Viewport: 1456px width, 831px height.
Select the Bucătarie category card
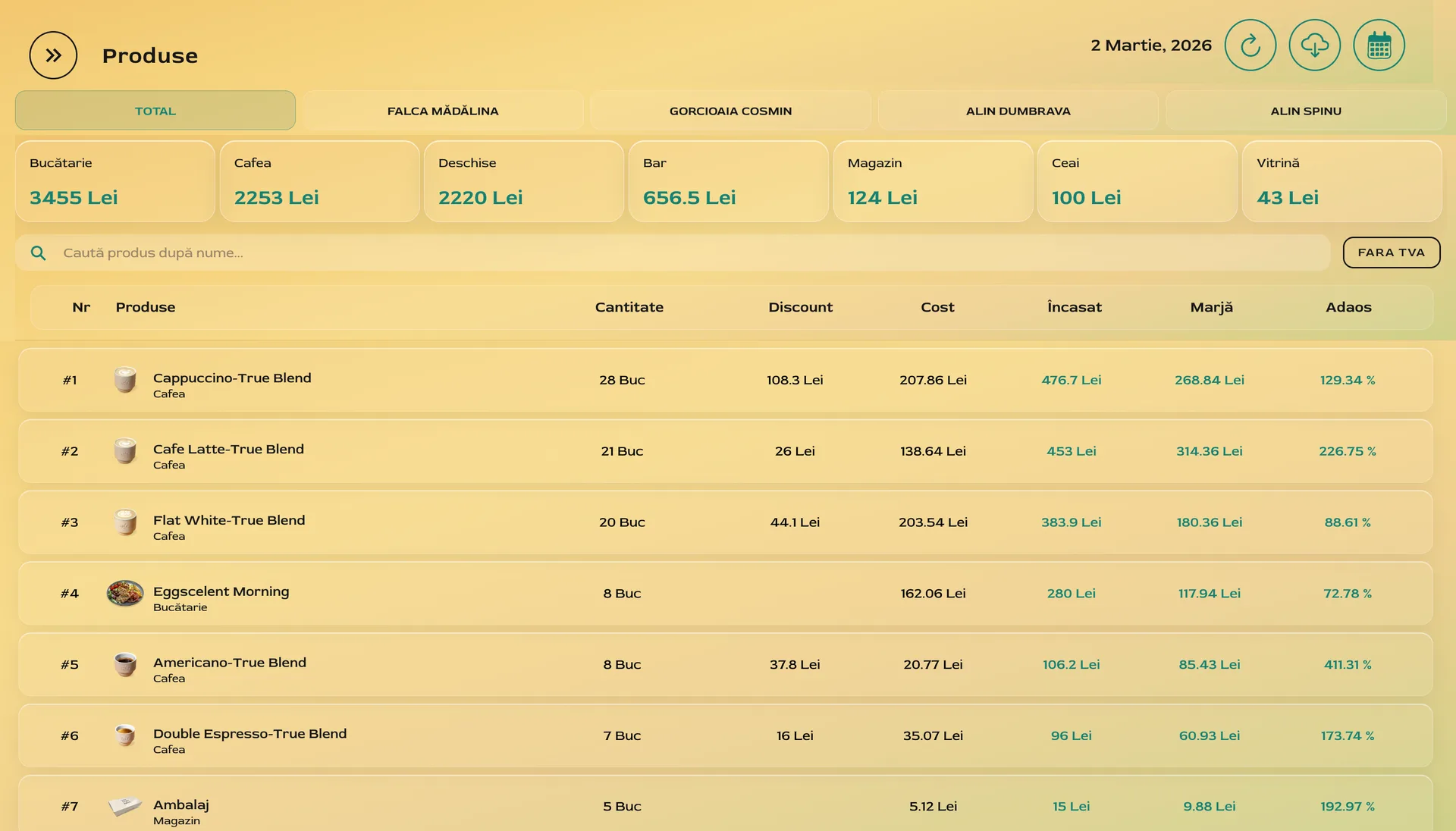coord(115,182)
